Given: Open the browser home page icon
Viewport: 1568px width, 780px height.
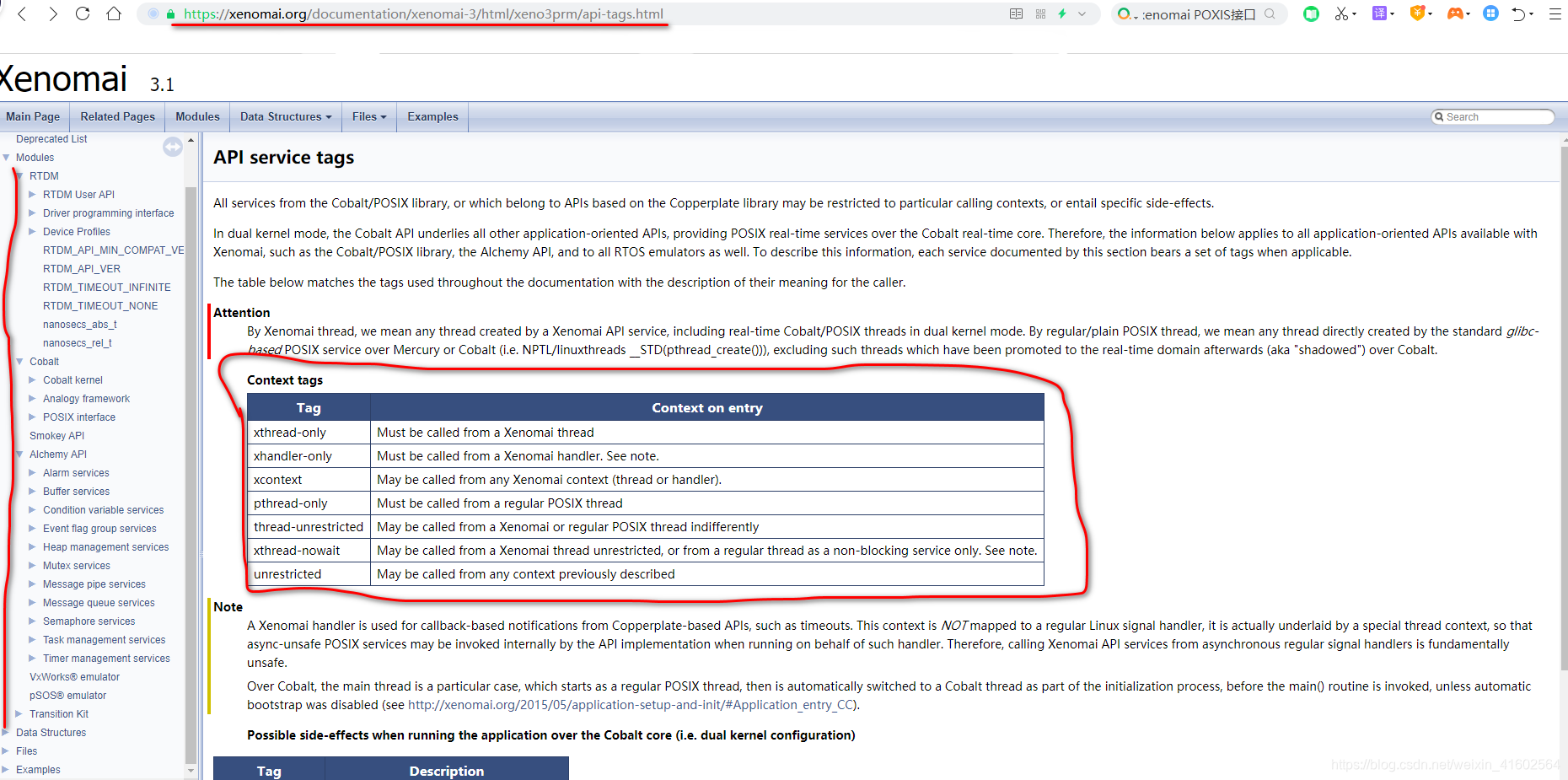Looking at the screenshot, I should pyautogui.click(x=114, y=14).
